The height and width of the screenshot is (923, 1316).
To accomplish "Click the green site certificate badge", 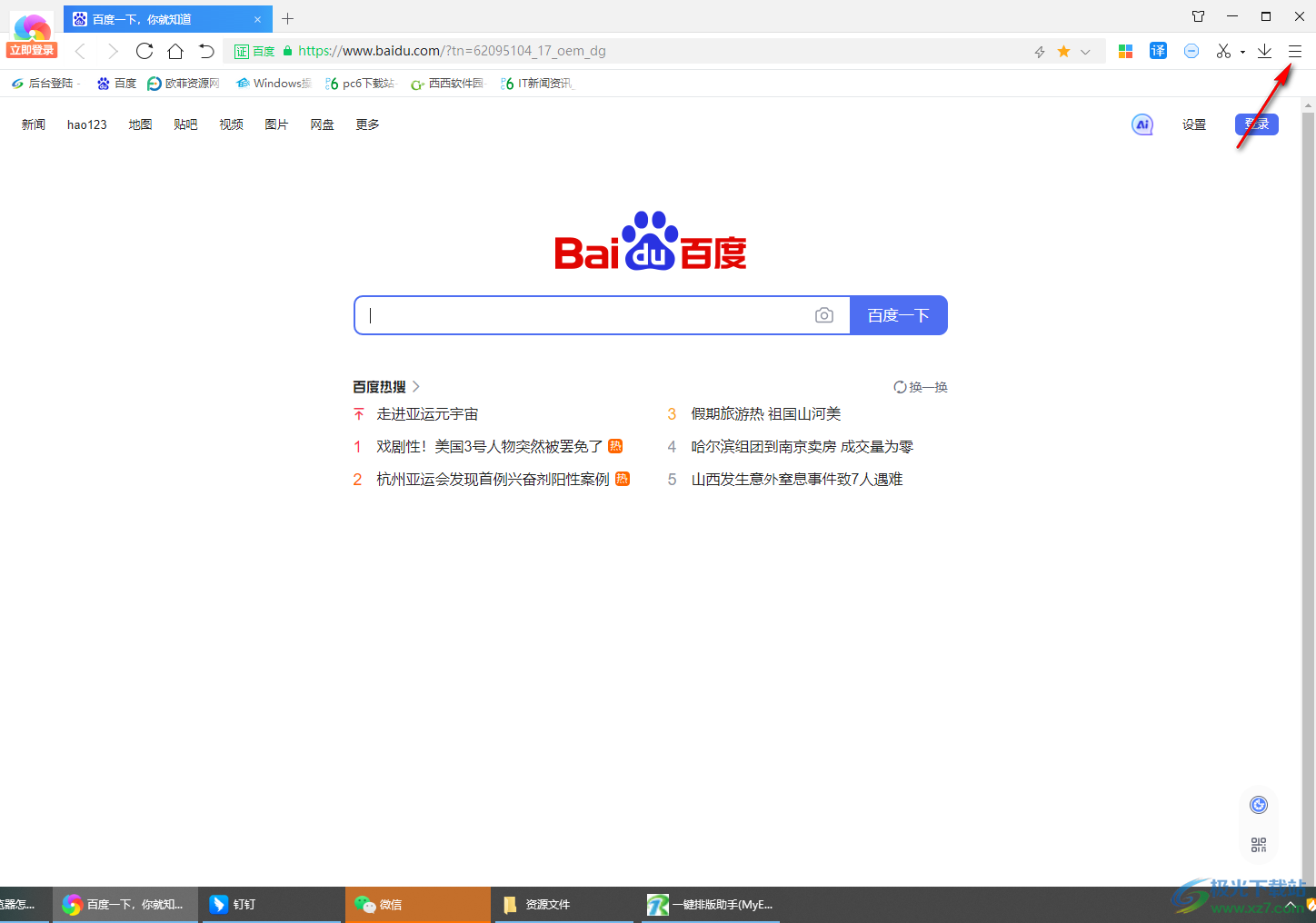I will pyautogui.click(x=255, y=52).
